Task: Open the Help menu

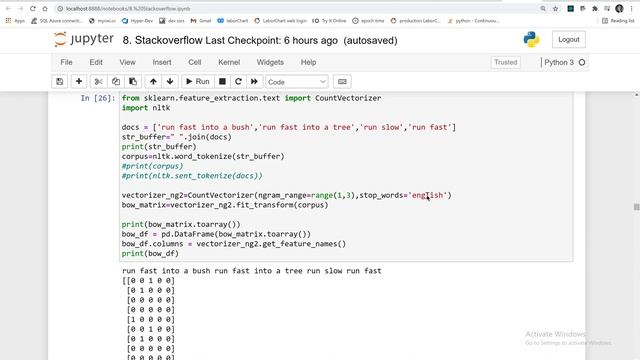Action: [309, 62]
